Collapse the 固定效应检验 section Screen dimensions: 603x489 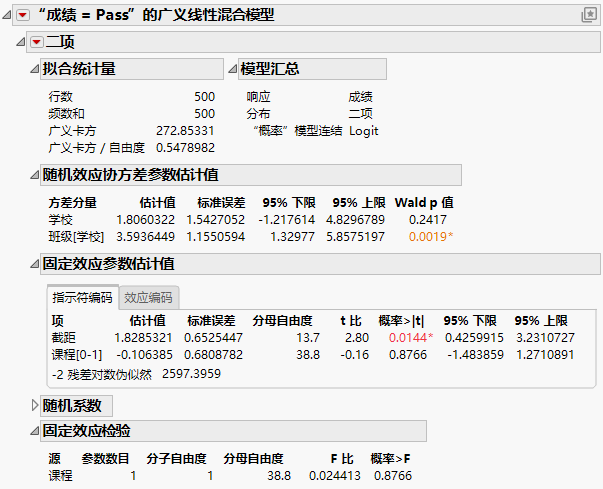[35, 431]
